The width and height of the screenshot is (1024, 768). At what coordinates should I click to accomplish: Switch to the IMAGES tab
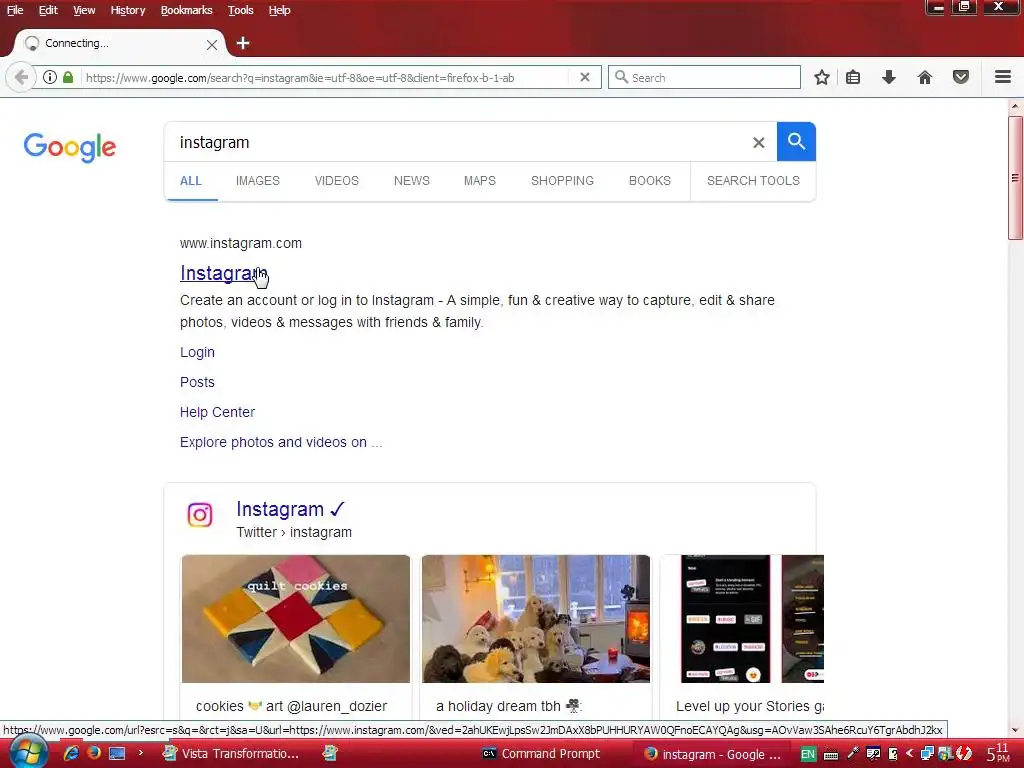point(257,181)
